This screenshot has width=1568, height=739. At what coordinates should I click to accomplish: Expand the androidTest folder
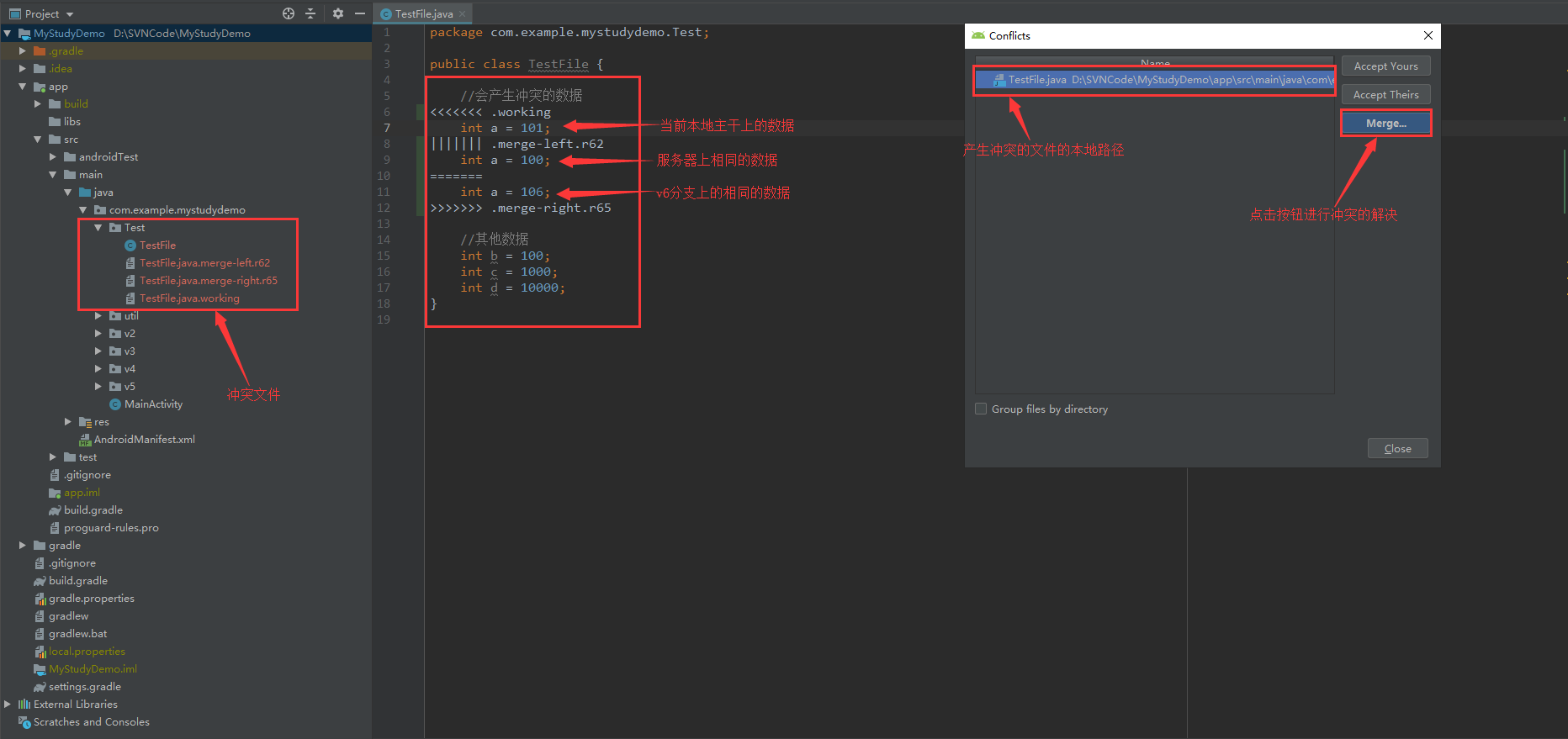pyautogui.click(x=53, y=157)
